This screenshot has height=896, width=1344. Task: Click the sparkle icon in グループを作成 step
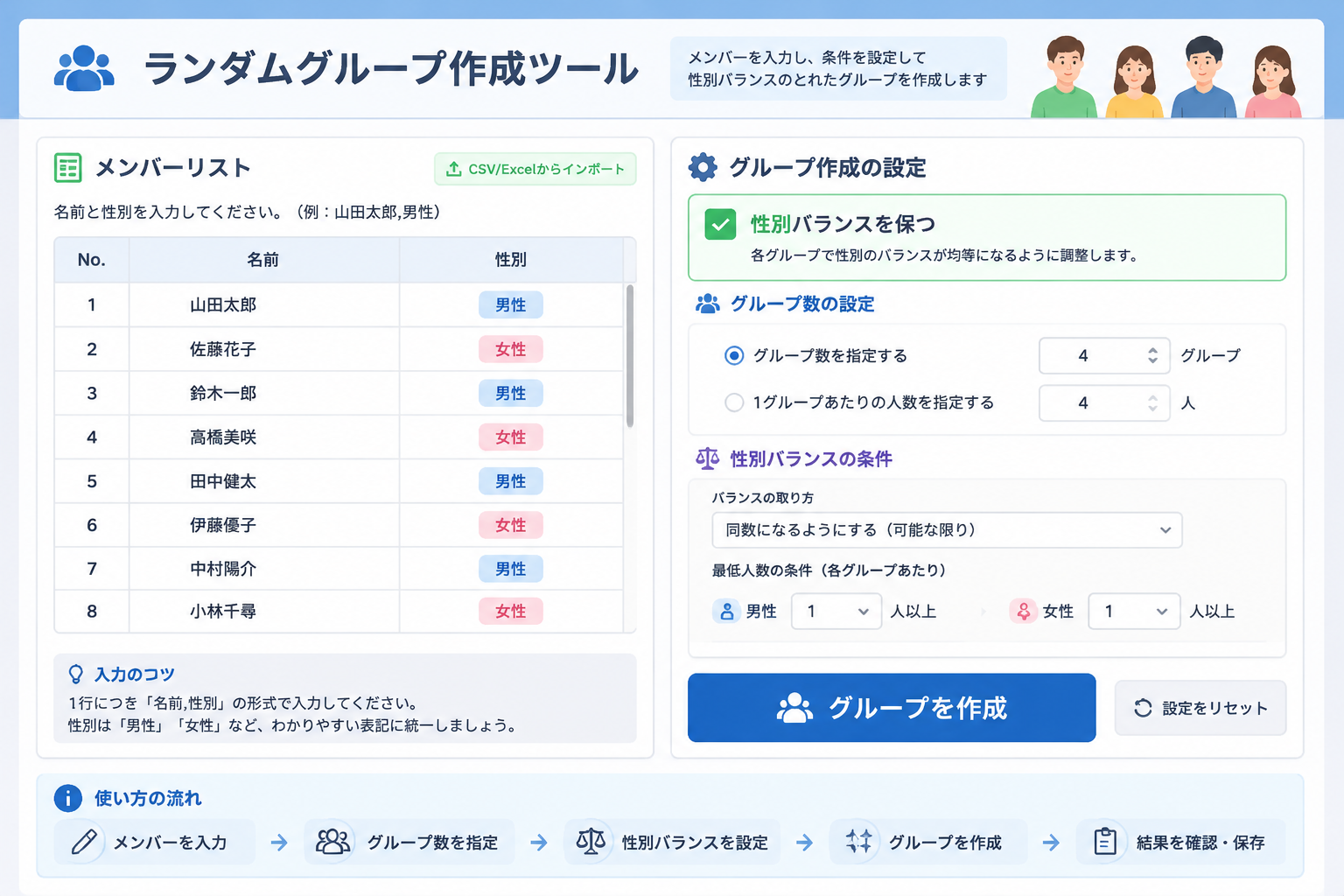click(x=858, y=842)
